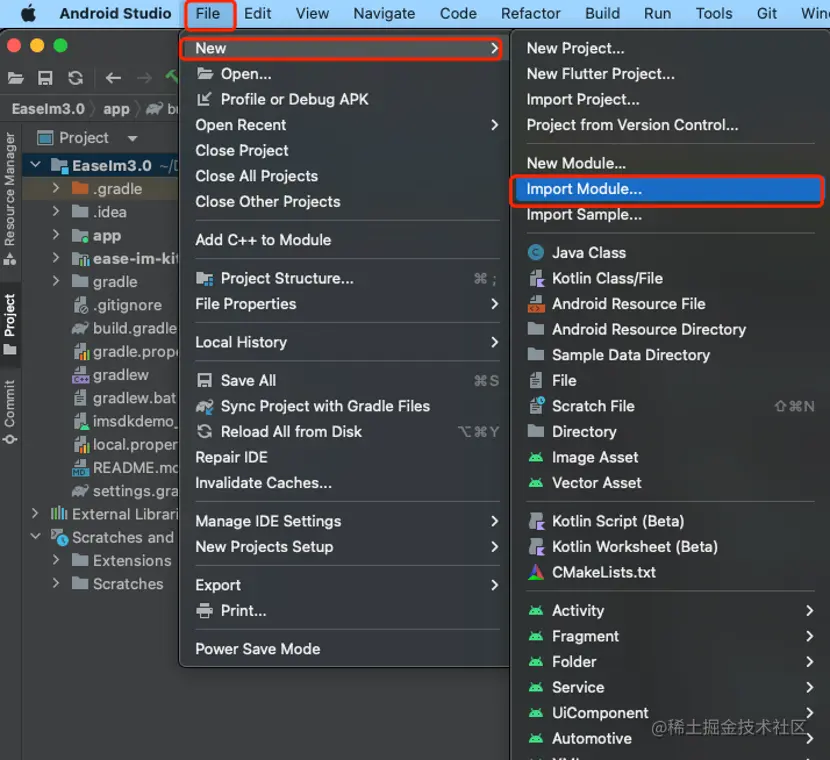830x760 pixels.
Task: Expand the Service submenu
Action: tap(669, 687)
